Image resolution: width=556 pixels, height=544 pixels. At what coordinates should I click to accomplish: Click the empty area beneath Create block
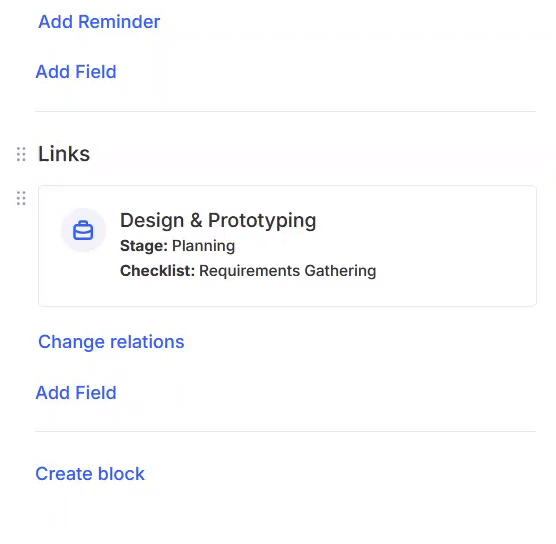277,514
